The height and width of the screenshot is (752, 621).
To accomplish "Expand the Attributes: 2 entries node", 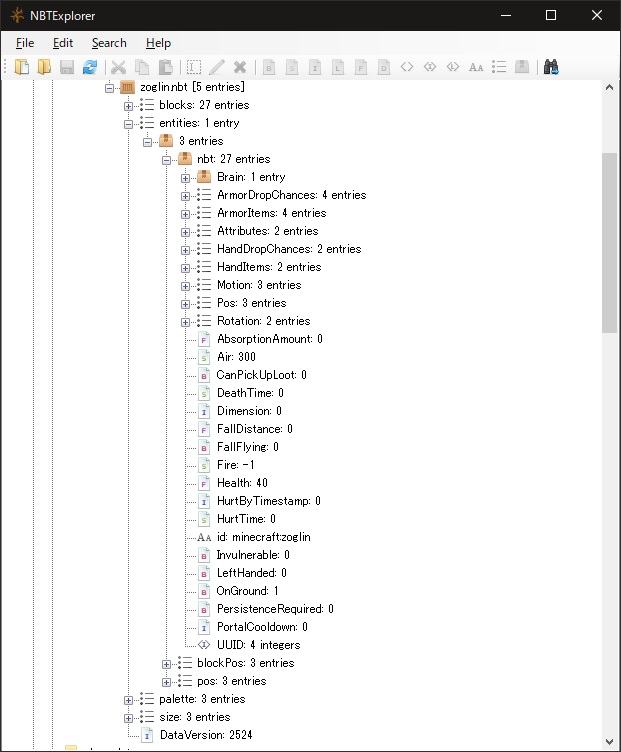I will (x=185, y=232).
